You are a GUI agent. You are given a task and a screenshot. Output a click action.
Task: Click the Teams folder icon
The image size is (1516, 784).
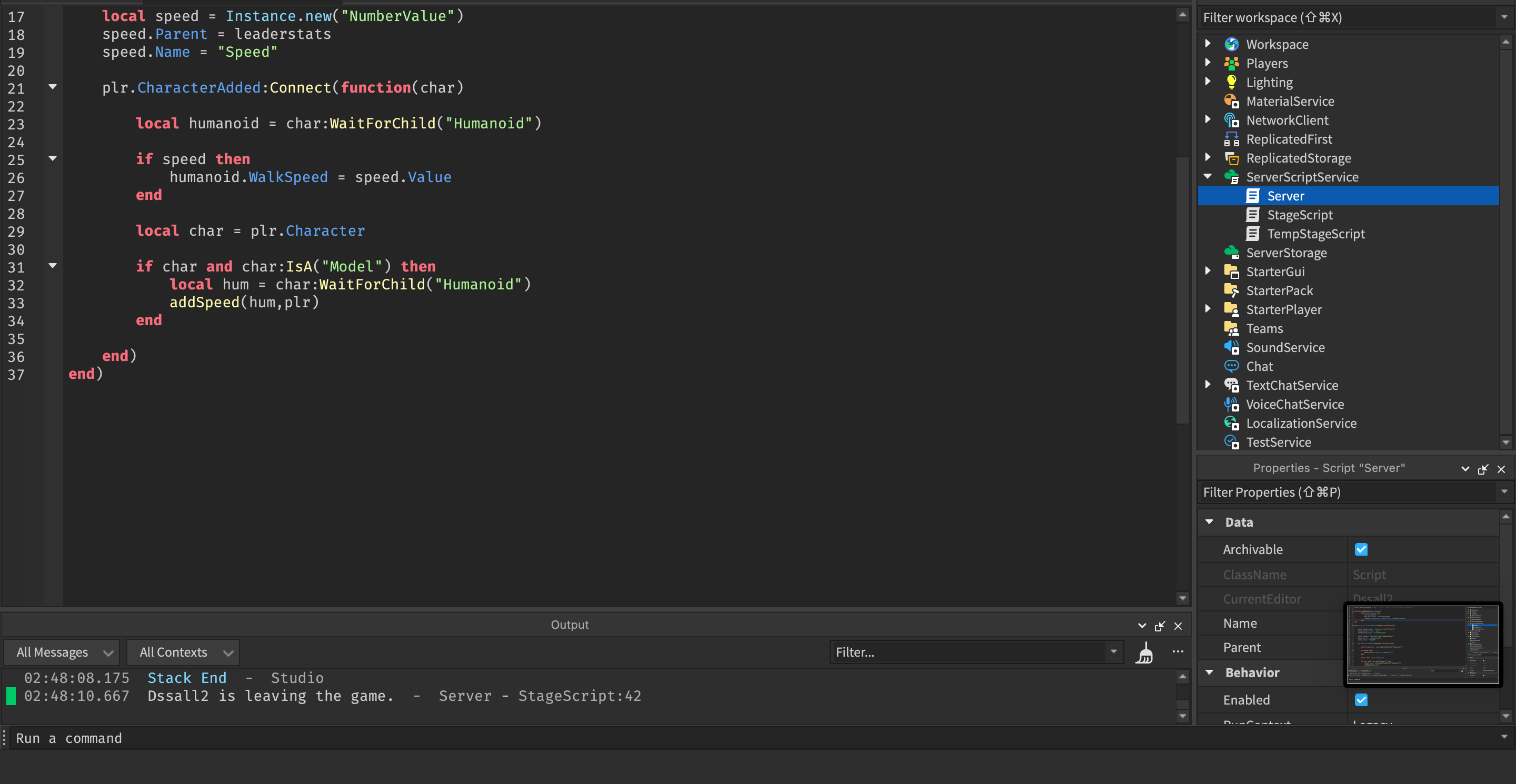point(1231,328)
